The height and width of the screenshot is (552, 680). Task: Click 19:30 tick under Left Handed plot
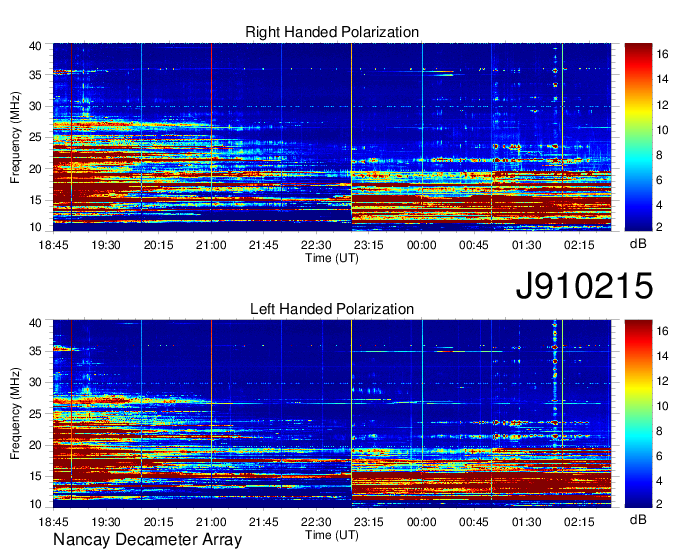point(106,522)
